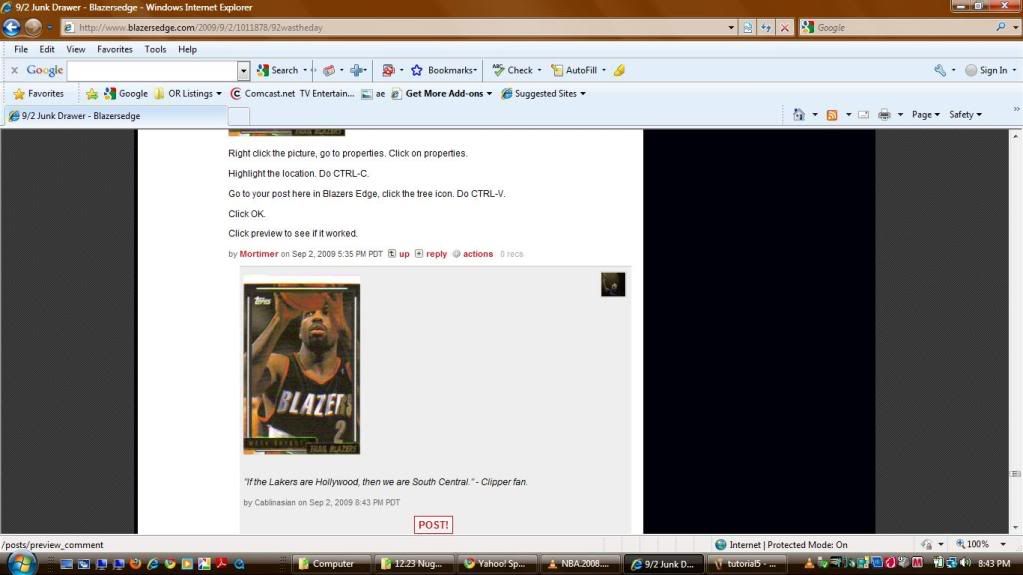Switch to the Yahoo! Sp... taskbar window

click(x=498, y=564)
